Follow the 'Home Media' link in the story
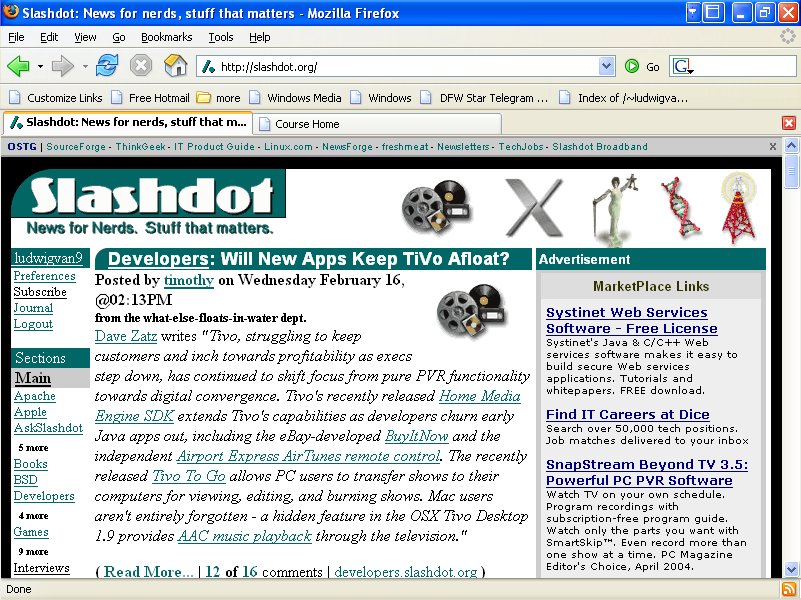 (x=480, y=396)
